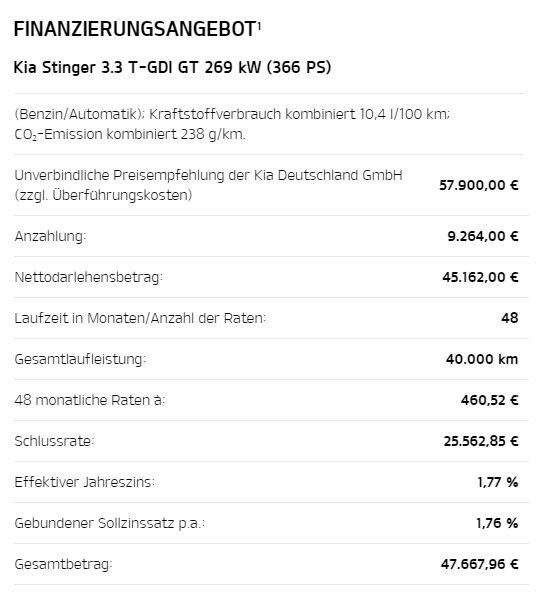Click the Gesamtlaufleistung label

(80, 359)
